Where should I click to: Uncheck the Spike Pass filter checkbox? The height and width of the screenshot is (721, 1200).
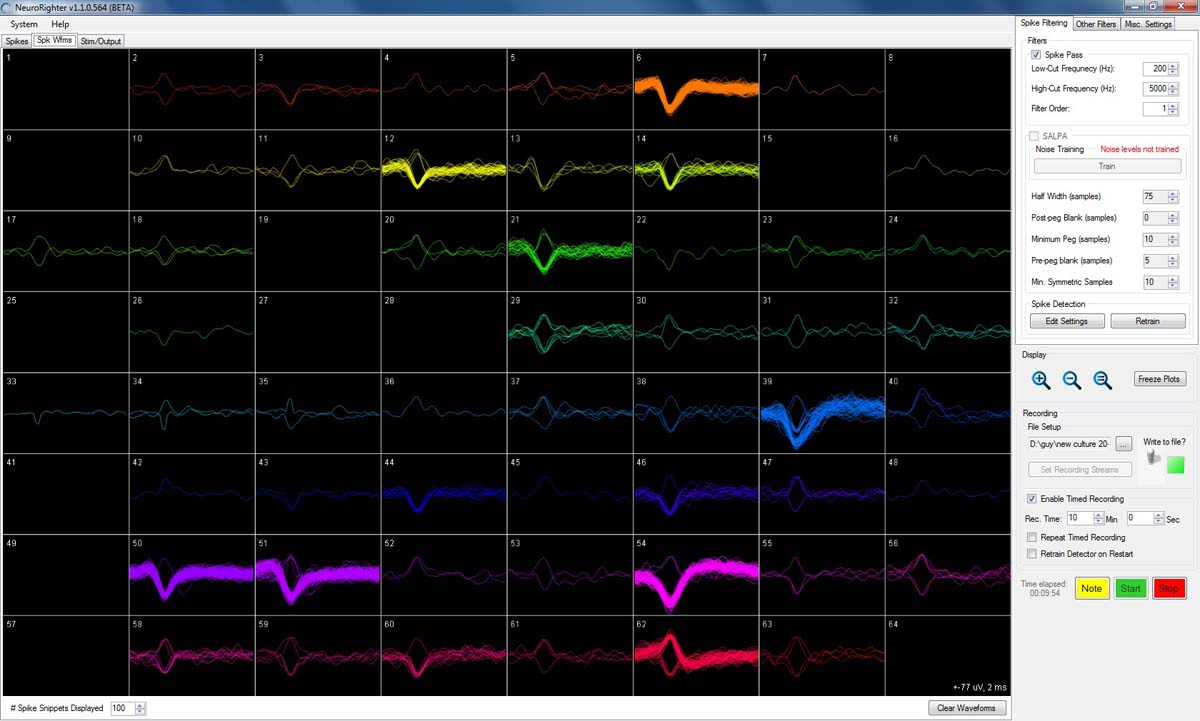[x=1037, y=55]
